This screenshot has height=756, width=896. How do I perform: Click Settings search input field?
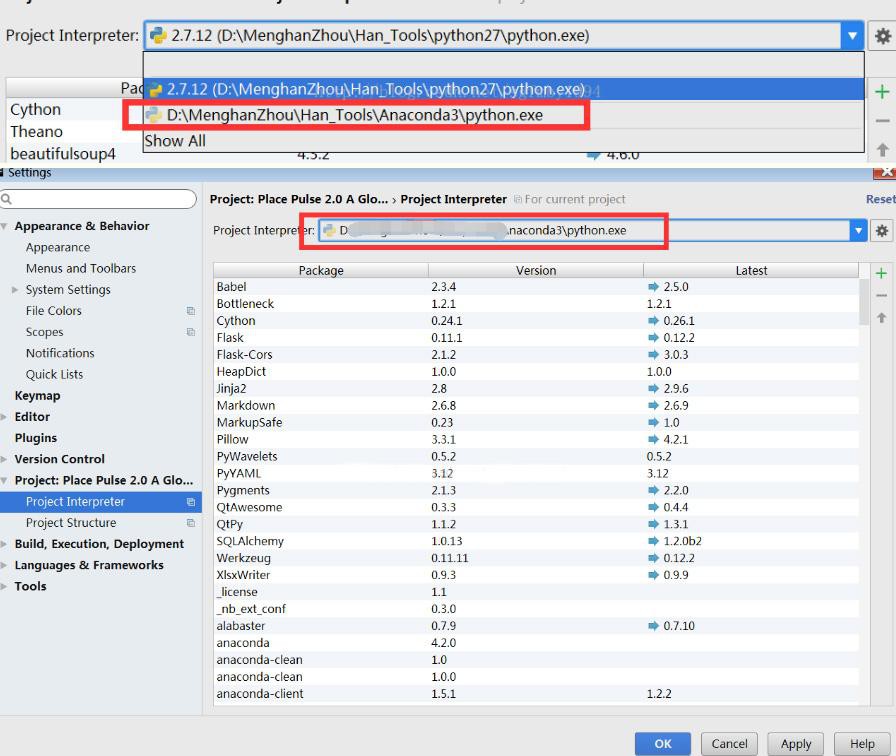98,199
